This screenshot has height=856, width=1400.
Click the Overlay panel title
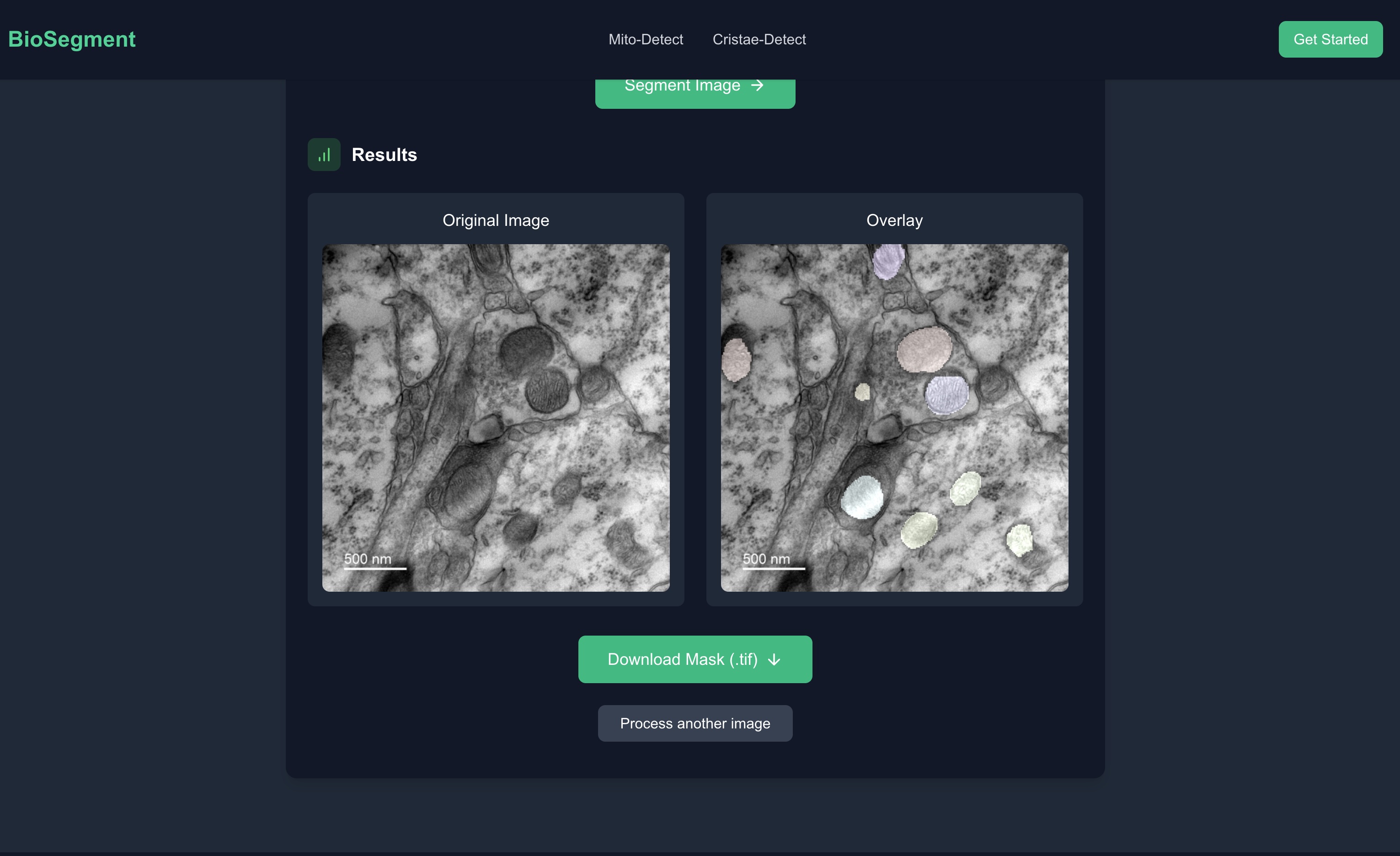coord(894,220)
